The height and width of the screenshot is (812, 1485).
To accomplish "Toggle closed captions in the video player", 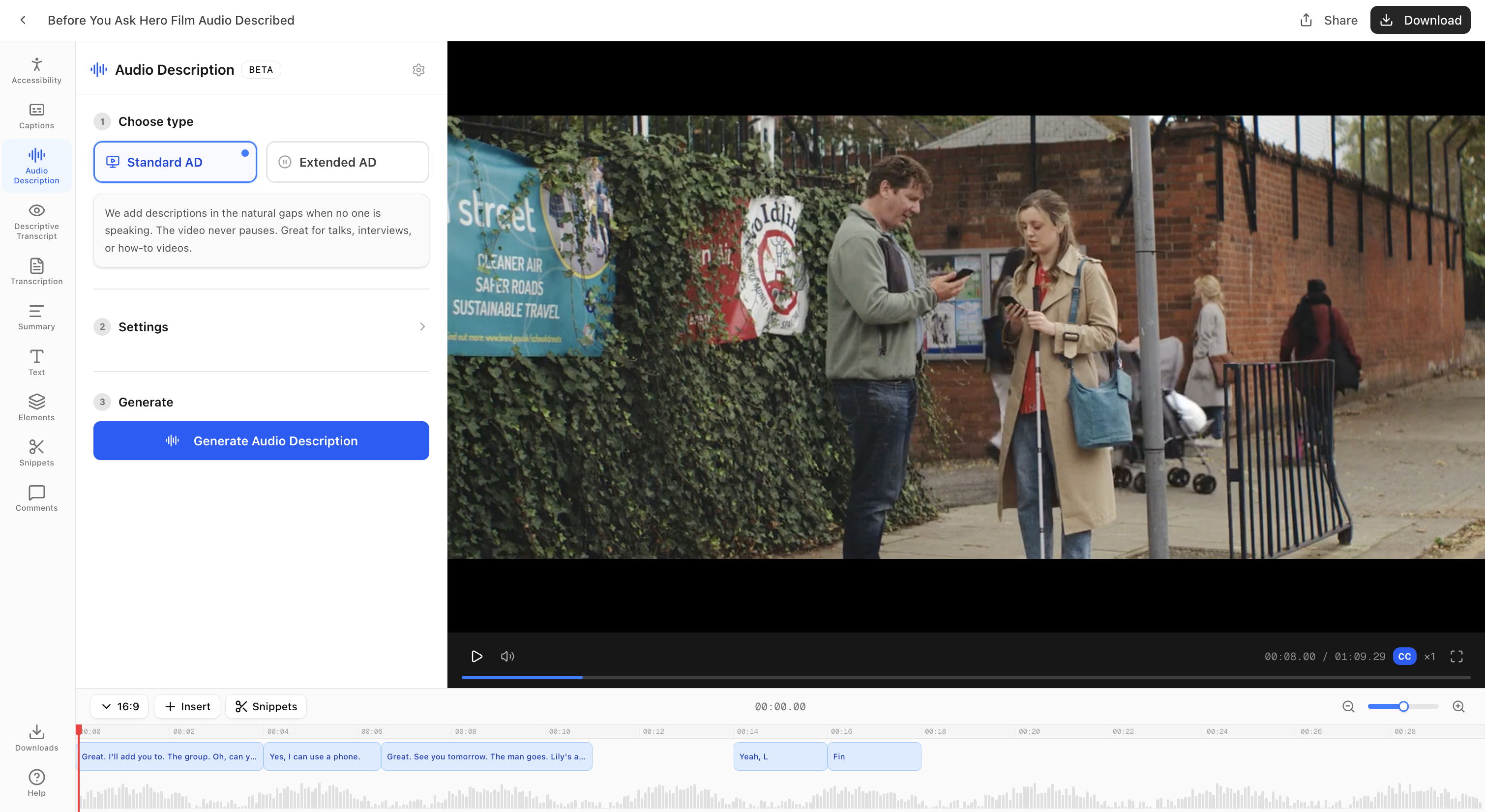I will coord(1404,656).
